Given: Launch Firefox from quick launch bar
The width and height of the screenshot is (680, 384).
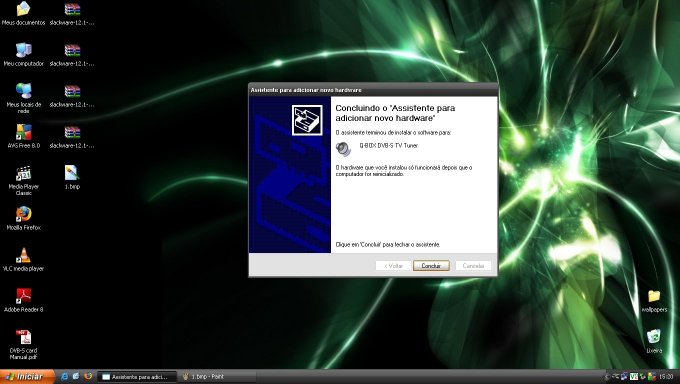Looking at the screenshot, I should [x=88, y=377].
